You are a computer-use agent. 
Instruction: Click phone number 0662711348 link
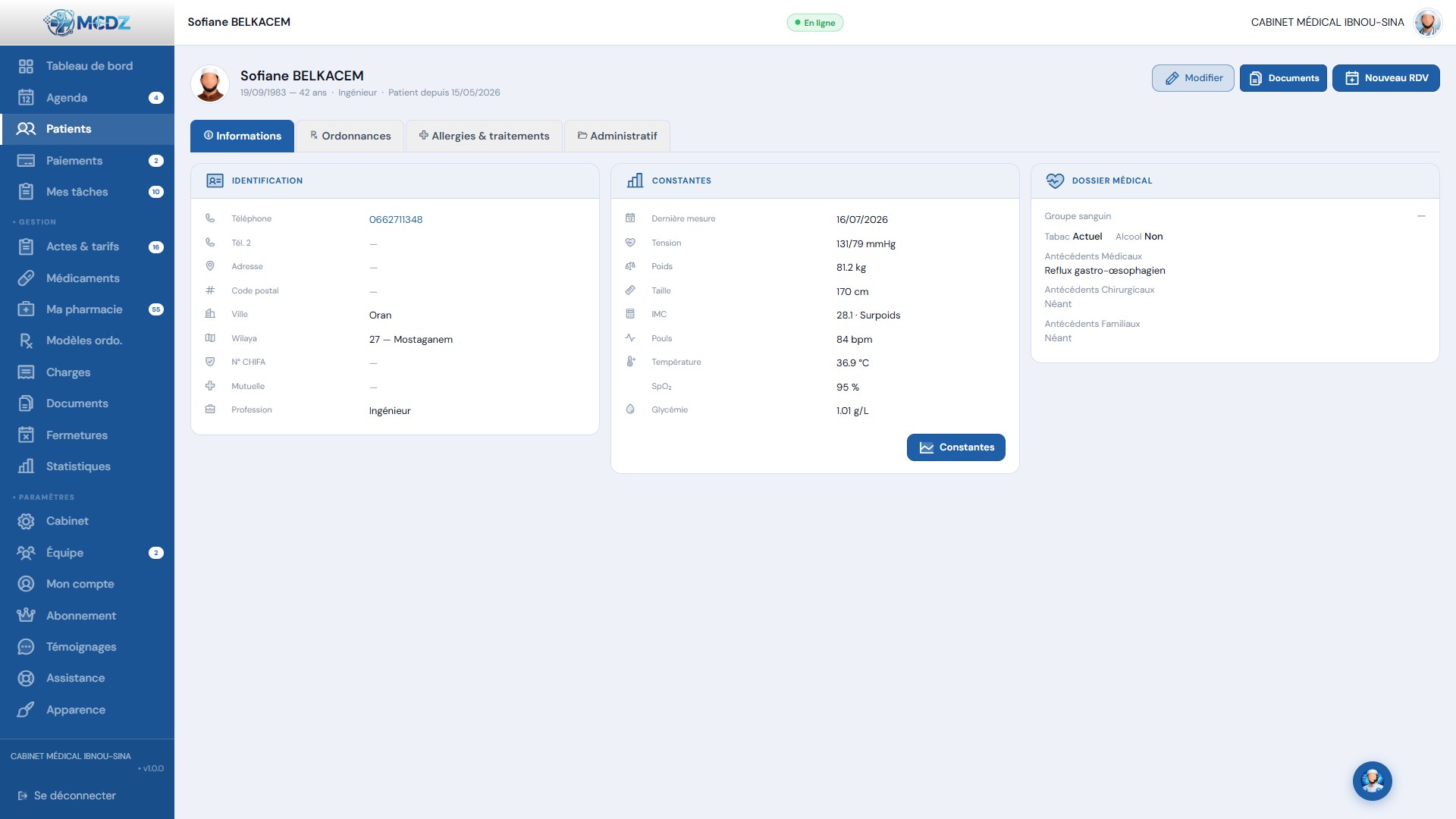(x=396, y=220)
